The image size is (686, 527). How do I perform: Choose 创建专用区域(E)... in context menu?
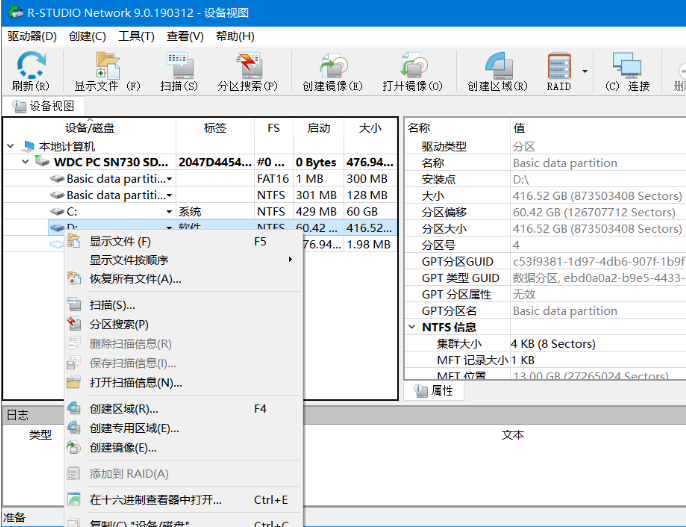pos(184,429)
